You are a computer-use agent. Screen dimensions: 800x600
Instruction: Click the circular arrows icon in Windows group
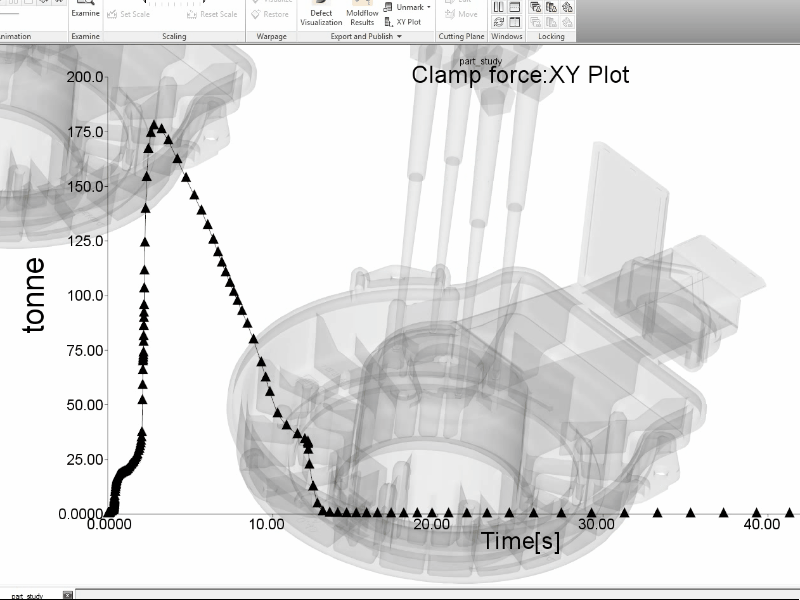[x=498, y=22]
